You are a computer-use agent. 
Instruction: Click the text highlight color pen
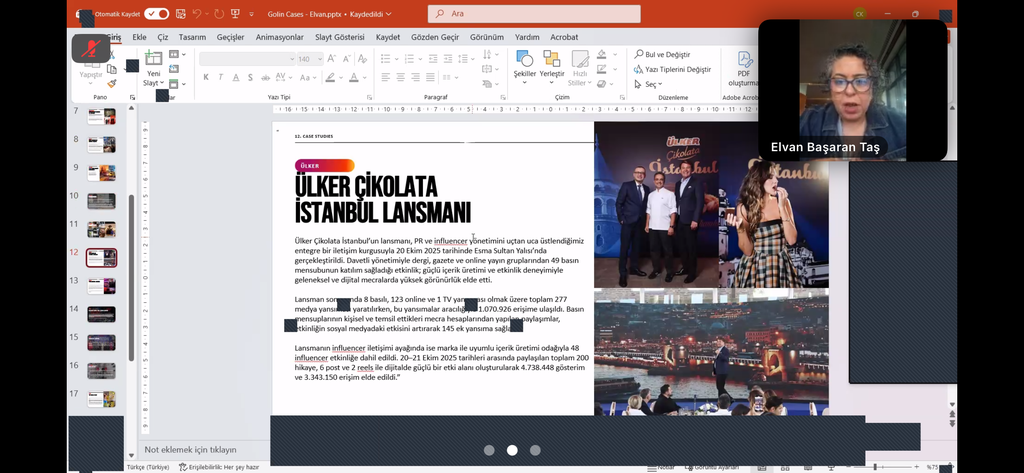329,77
